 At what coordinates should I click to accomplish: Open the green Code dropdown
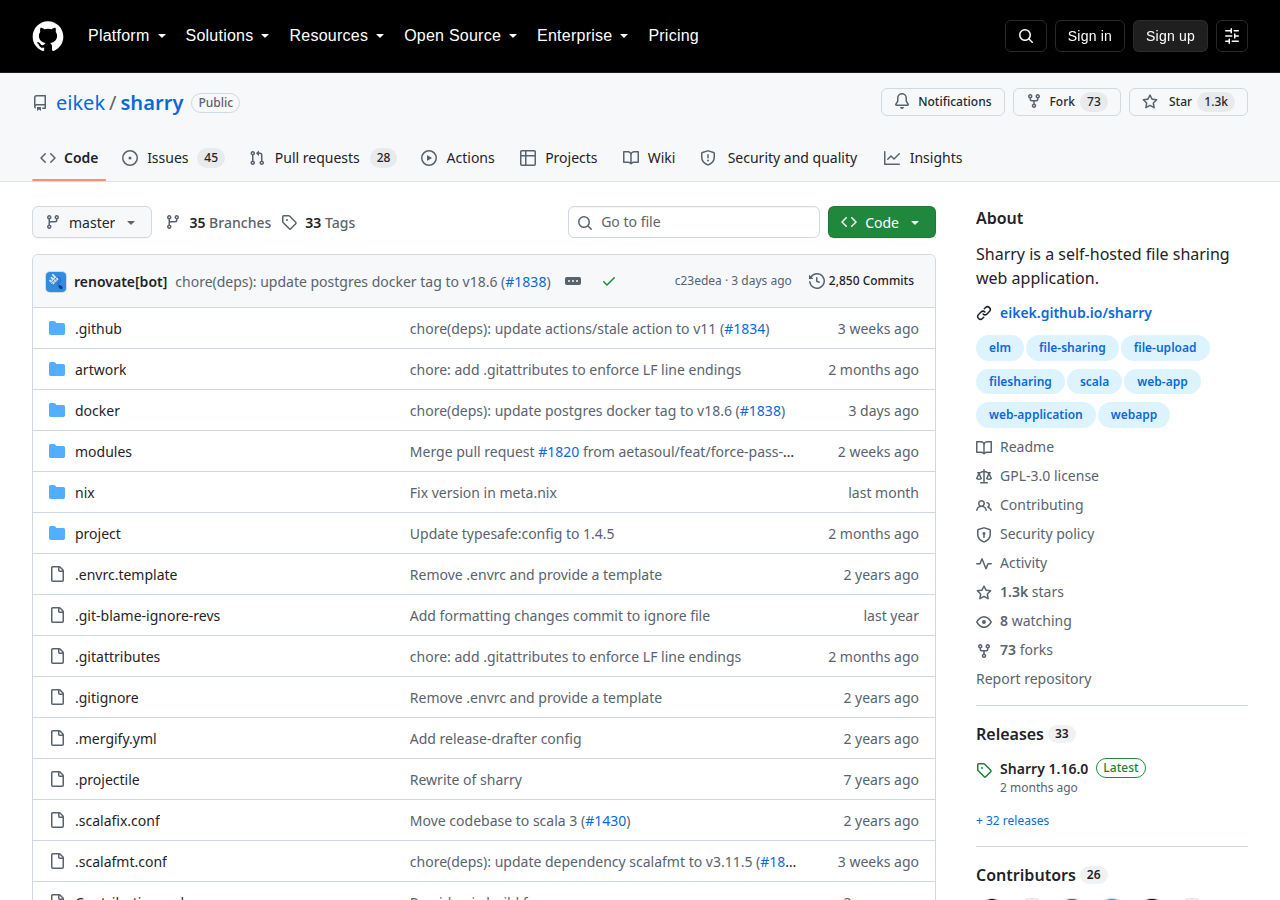pyautogui.click(x=882, y=222)
